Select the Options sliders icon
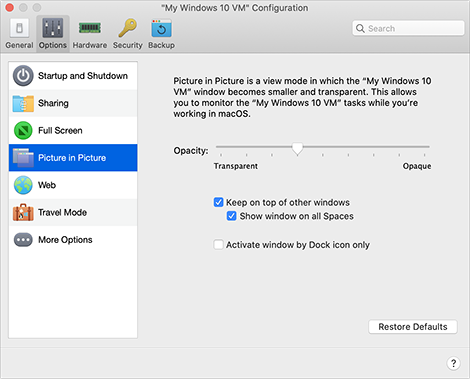 [53, 28]
